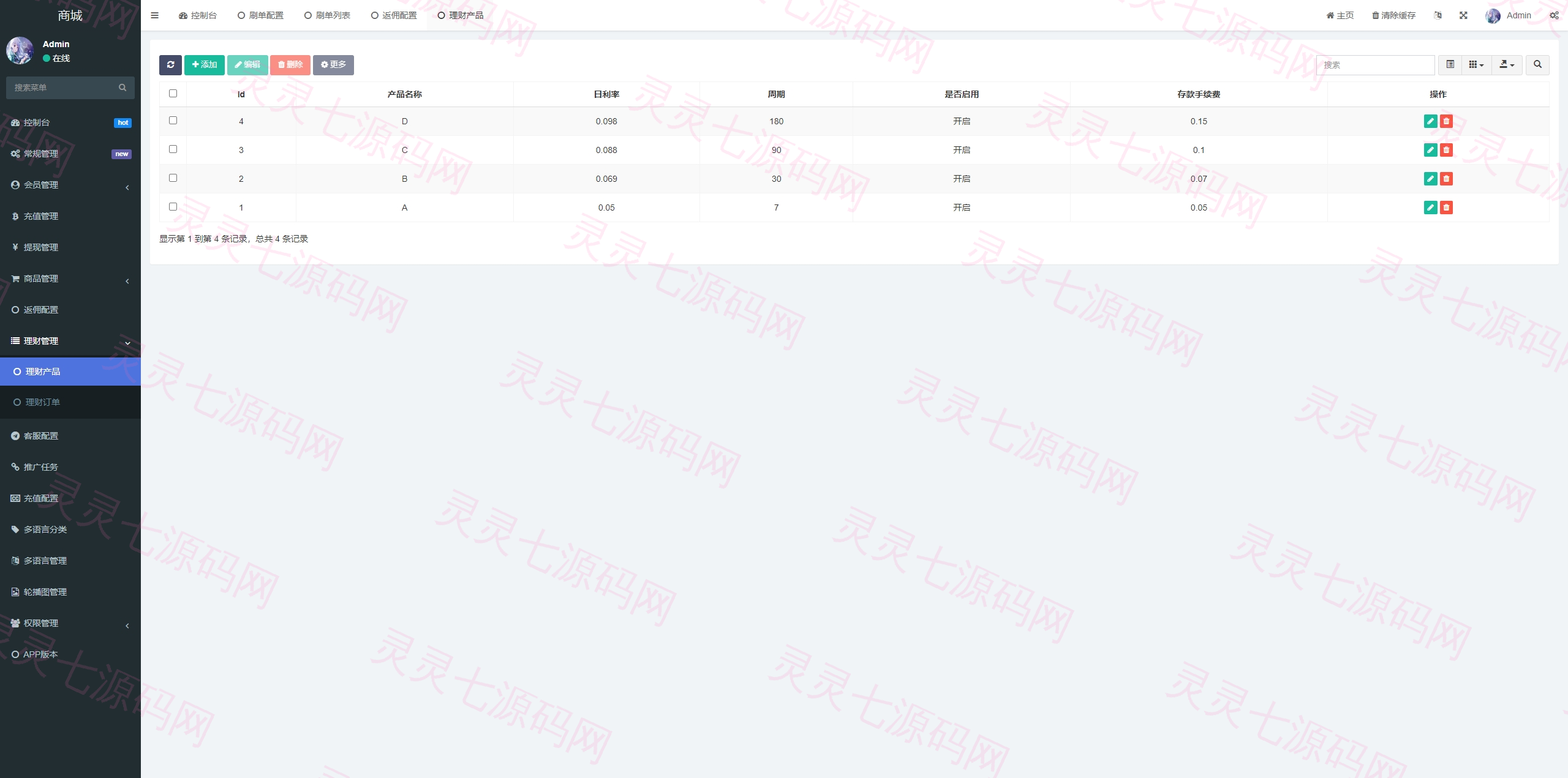Tick the select-all checkbox in table header
Image resolution: width=1568 pixels, height=778 pixels.
coord(173,94)
